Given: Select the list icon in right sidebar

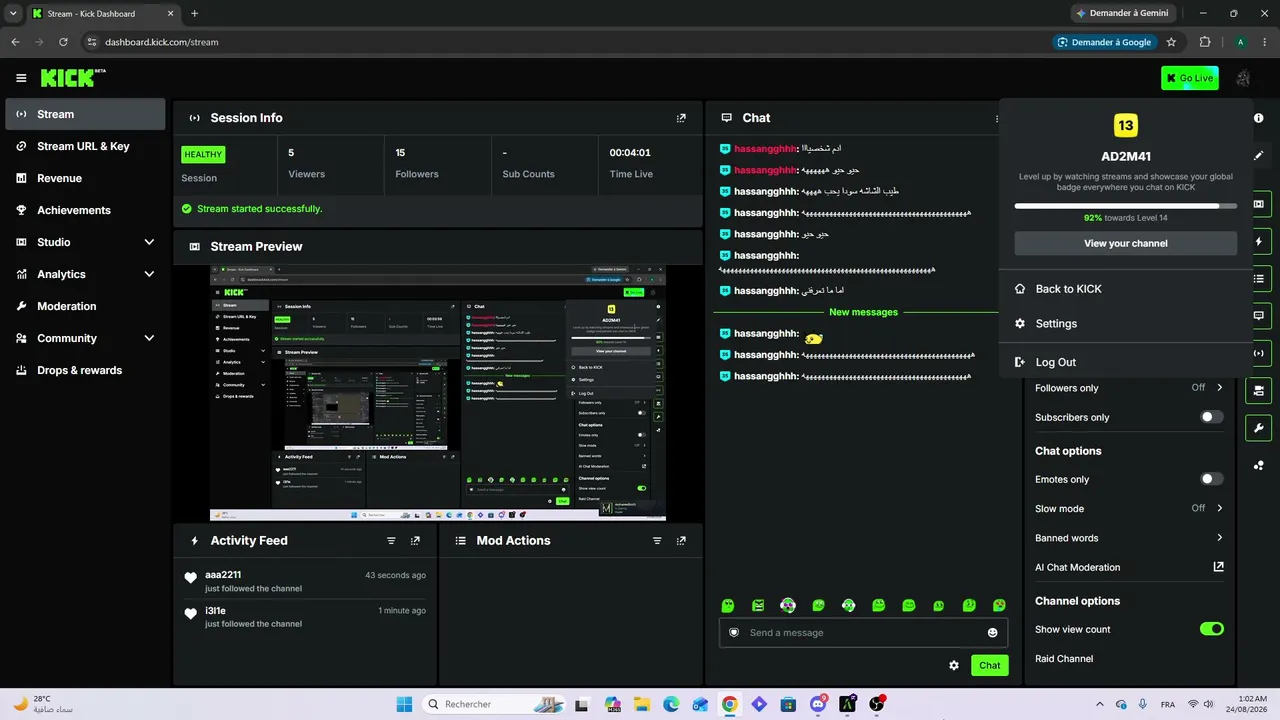Looking at the screenshot, I should pyautogui.click(x=1258, y=279).
